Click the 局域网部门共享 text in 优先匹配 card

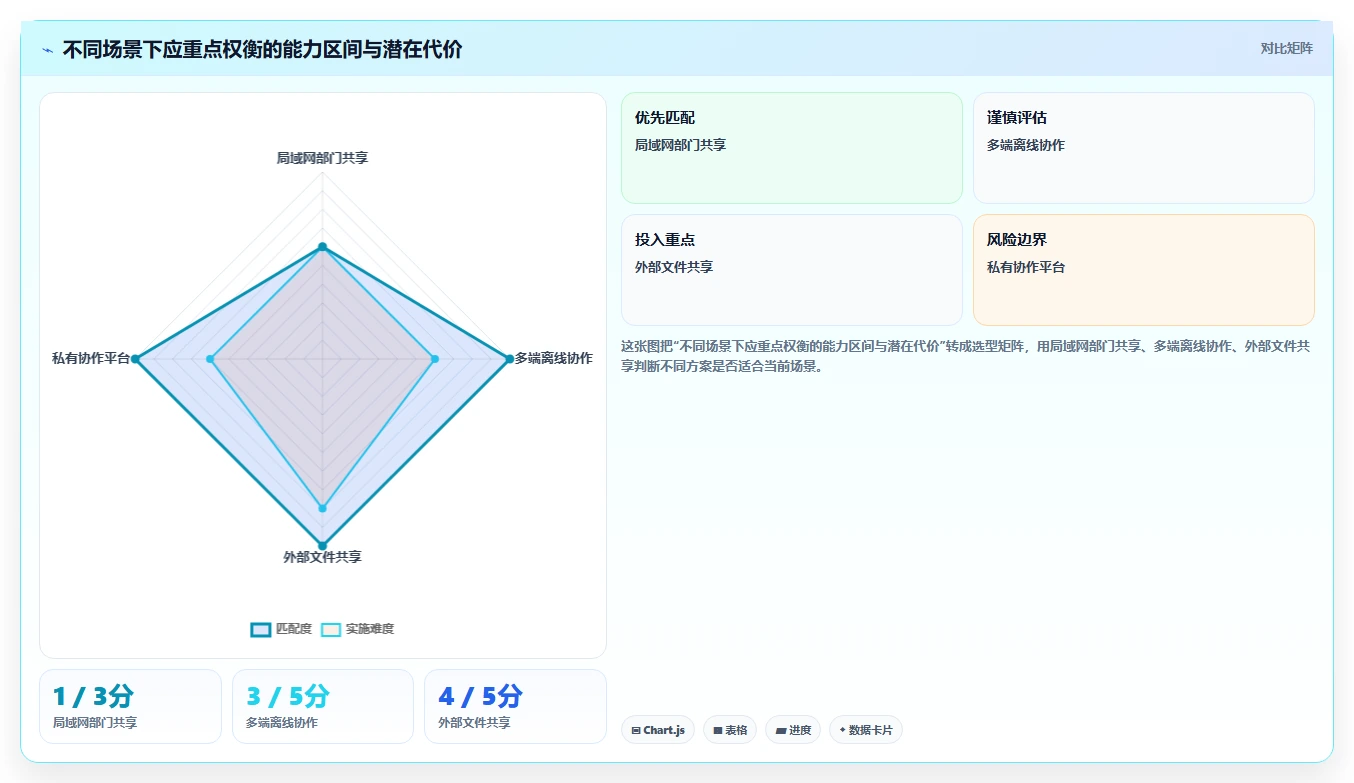(x=681, y=145)
